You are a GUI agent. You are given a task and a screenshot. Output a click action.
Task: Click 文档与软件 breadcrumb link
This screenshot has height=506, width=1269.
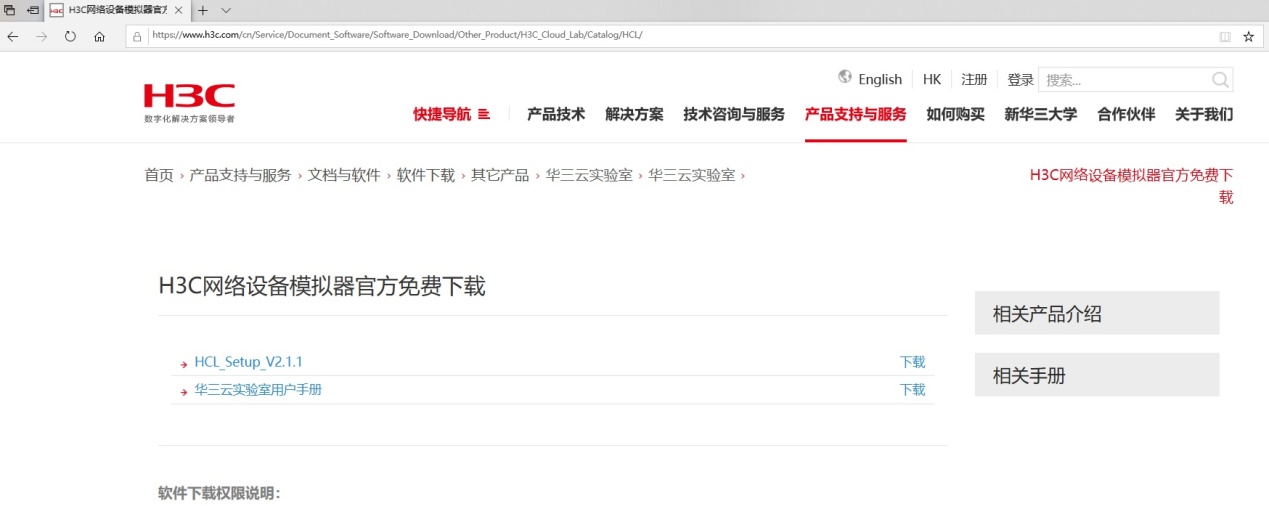(344, 175)
